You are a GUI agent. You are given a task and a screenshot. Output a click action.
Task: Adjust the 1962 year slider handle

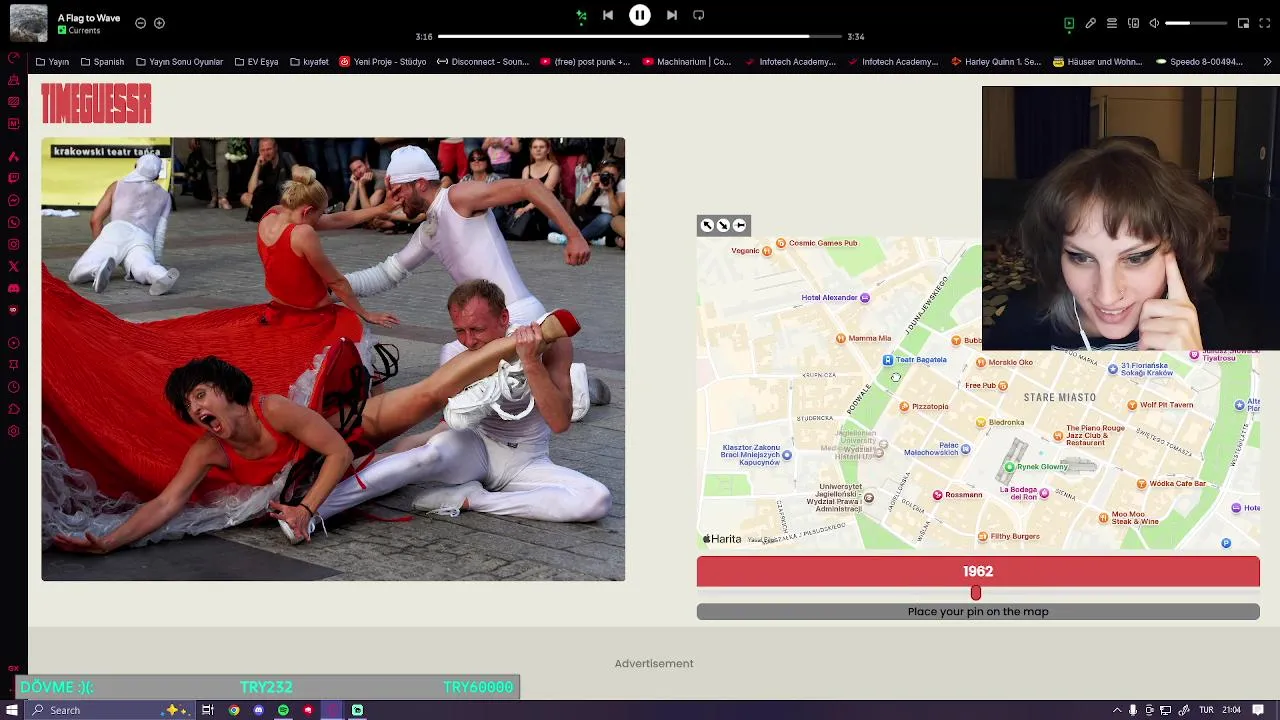pos(976,593)
